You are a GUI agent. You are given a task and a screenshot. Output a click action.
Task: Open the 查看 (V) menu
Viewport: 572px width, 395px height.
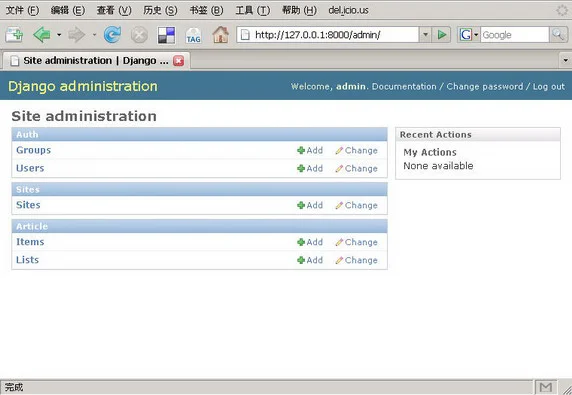[114, 10]
